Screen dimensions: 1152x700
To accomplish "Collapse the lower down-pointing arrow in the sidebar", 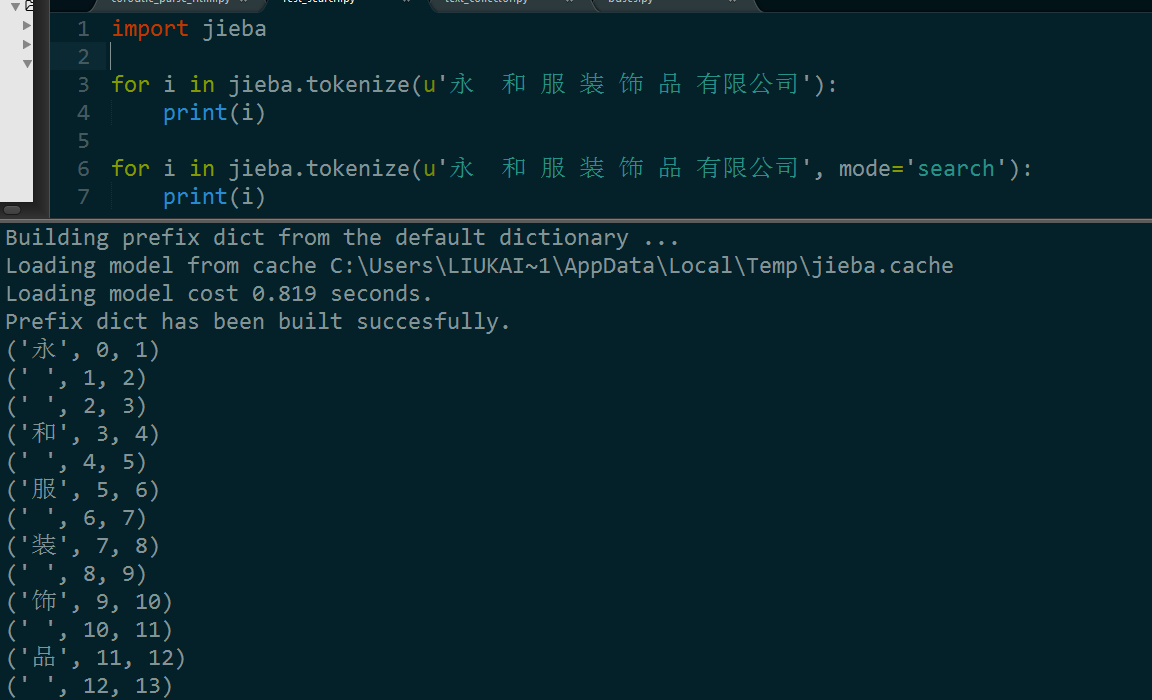I will click(26, 63).
